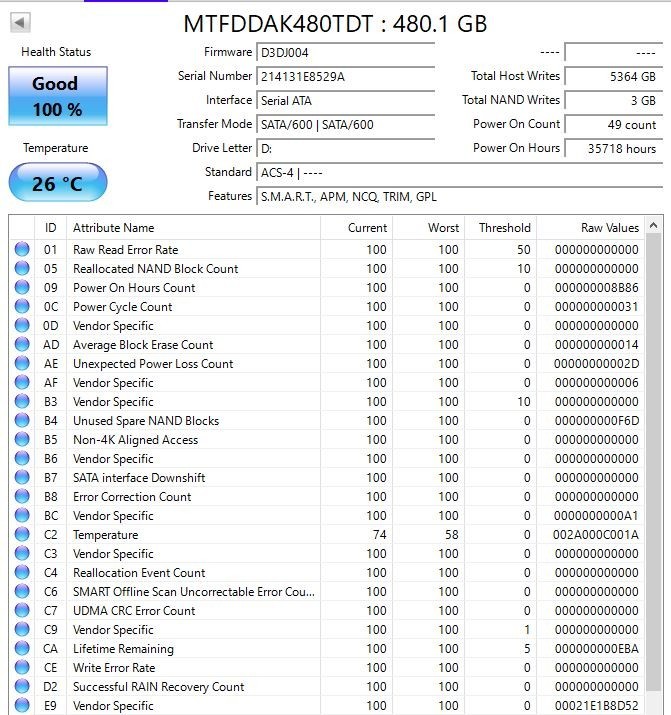The width and height of the screenshot is (671, 715).
Task: Select raw value 002A000C001A in Temperature row
Action: click(x=596, y=534)
